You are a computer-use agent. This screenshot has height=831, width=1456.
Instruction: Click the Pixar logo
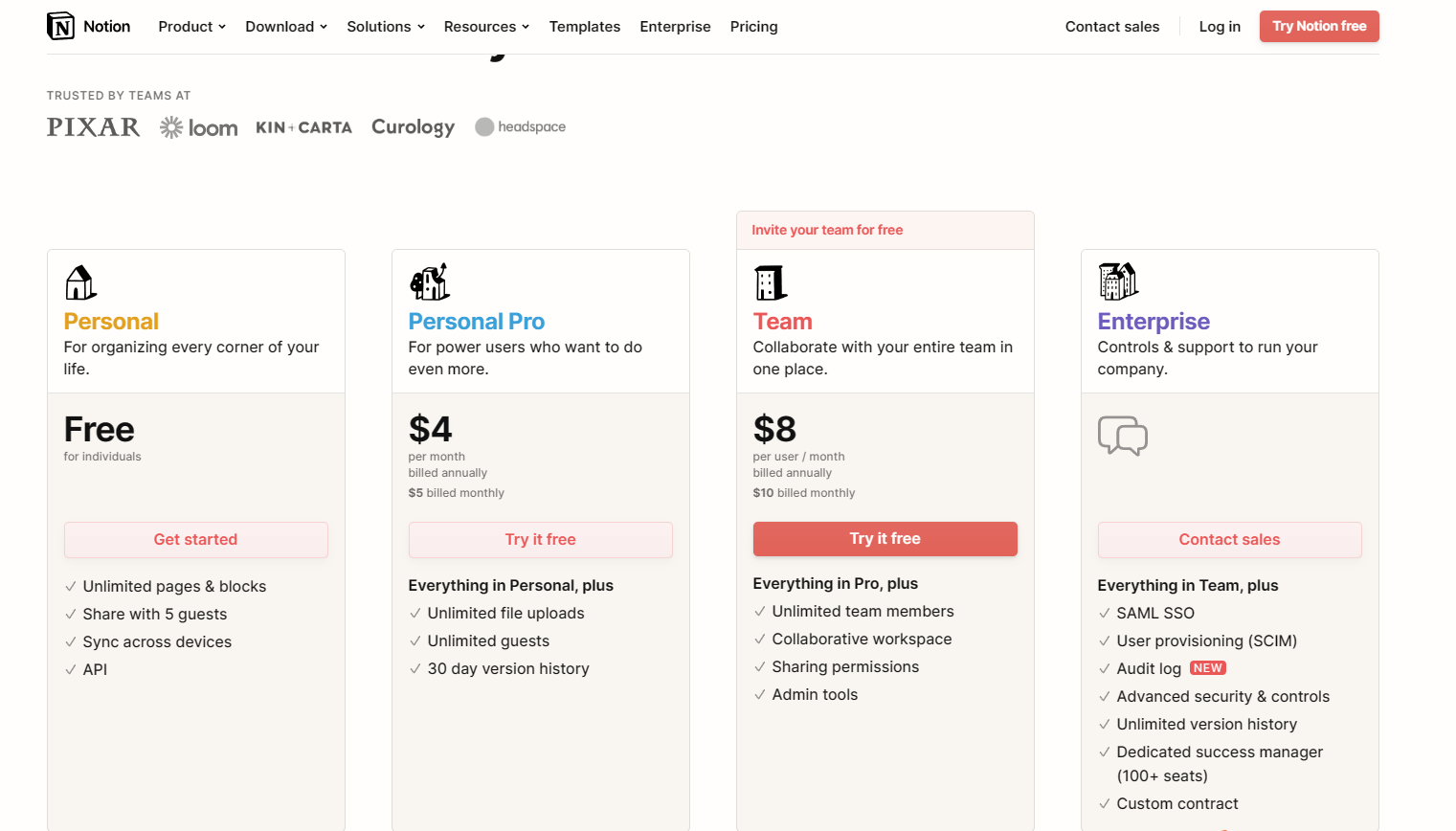[x=93, y=127]
